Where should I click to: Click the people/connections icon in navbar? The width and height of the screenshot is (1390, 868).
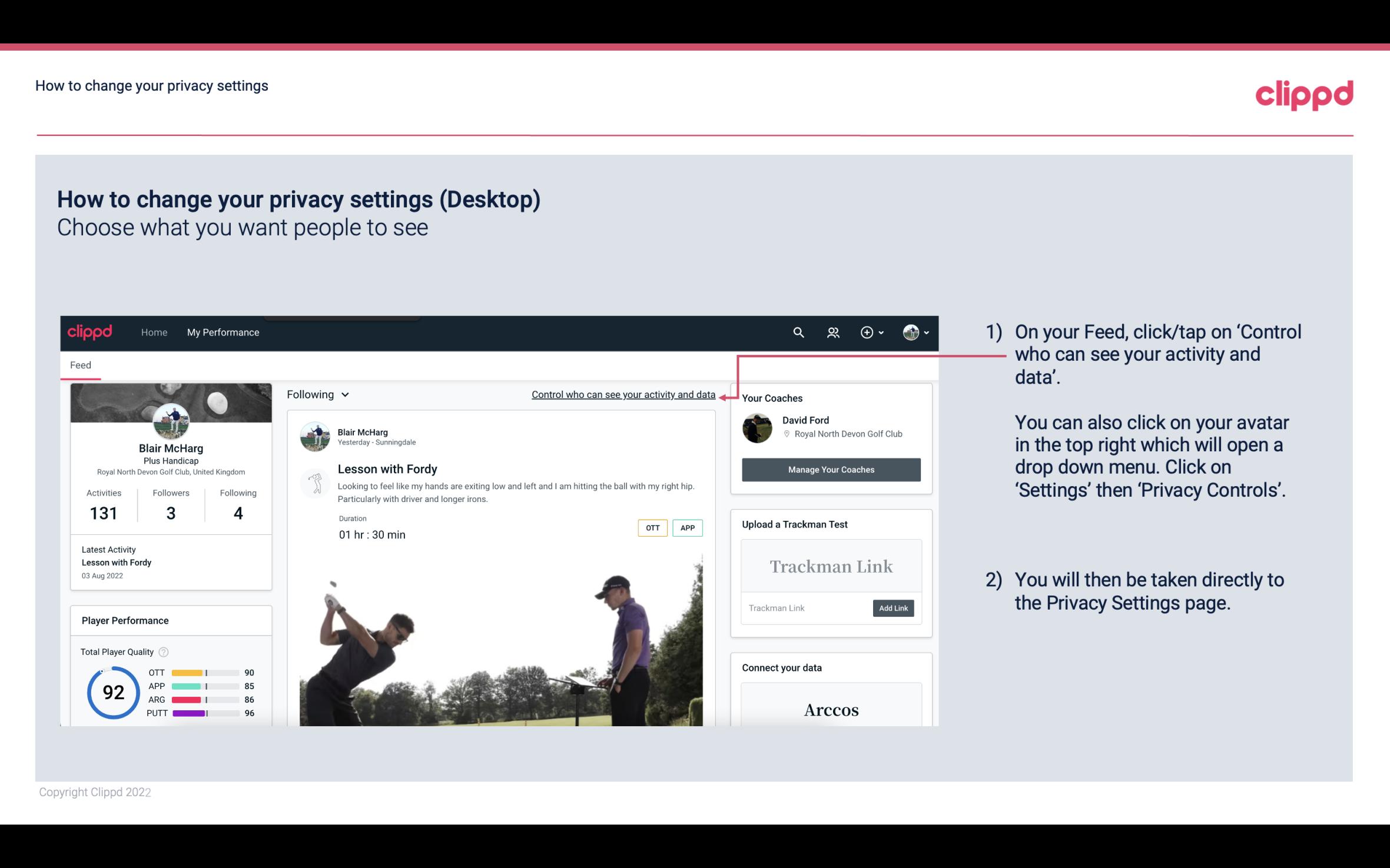[x=833, y=332]
